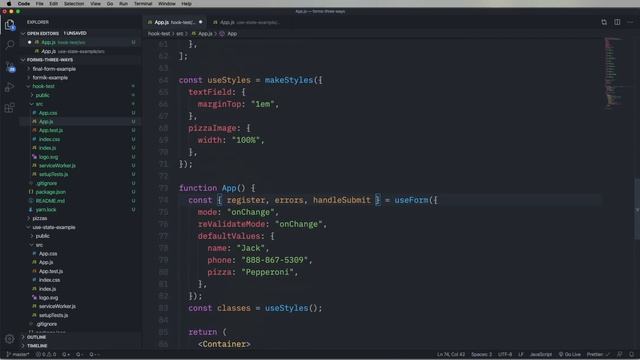Viewport: 640px width, 360px height.
Task: Open errors and warnings count in status bar
Action: (x=46, y=354)
